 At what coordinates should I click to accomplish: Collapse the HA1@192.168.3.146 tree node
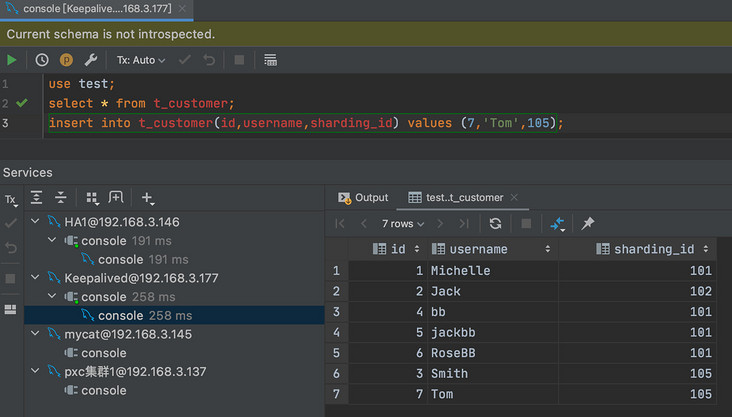pyautogui.click(x=36, y=222)
